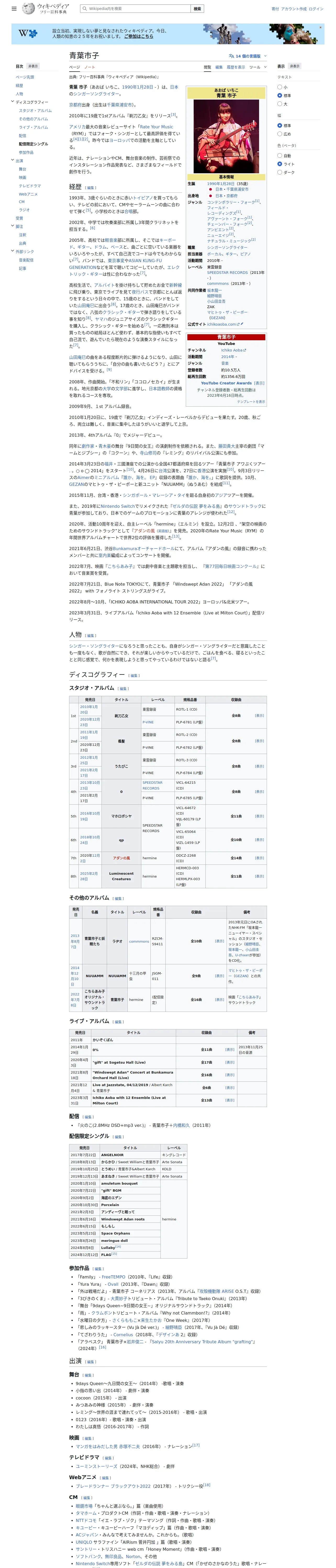Click the SPEEDSTAR RECORDS link in the infobox
The height and width of the screenshot is (1568, 336).
pos(227,272)
